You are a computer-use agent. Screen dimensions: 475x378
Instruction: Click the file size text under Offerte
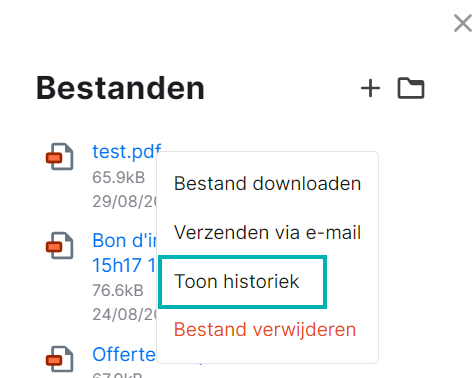[117, 375]
